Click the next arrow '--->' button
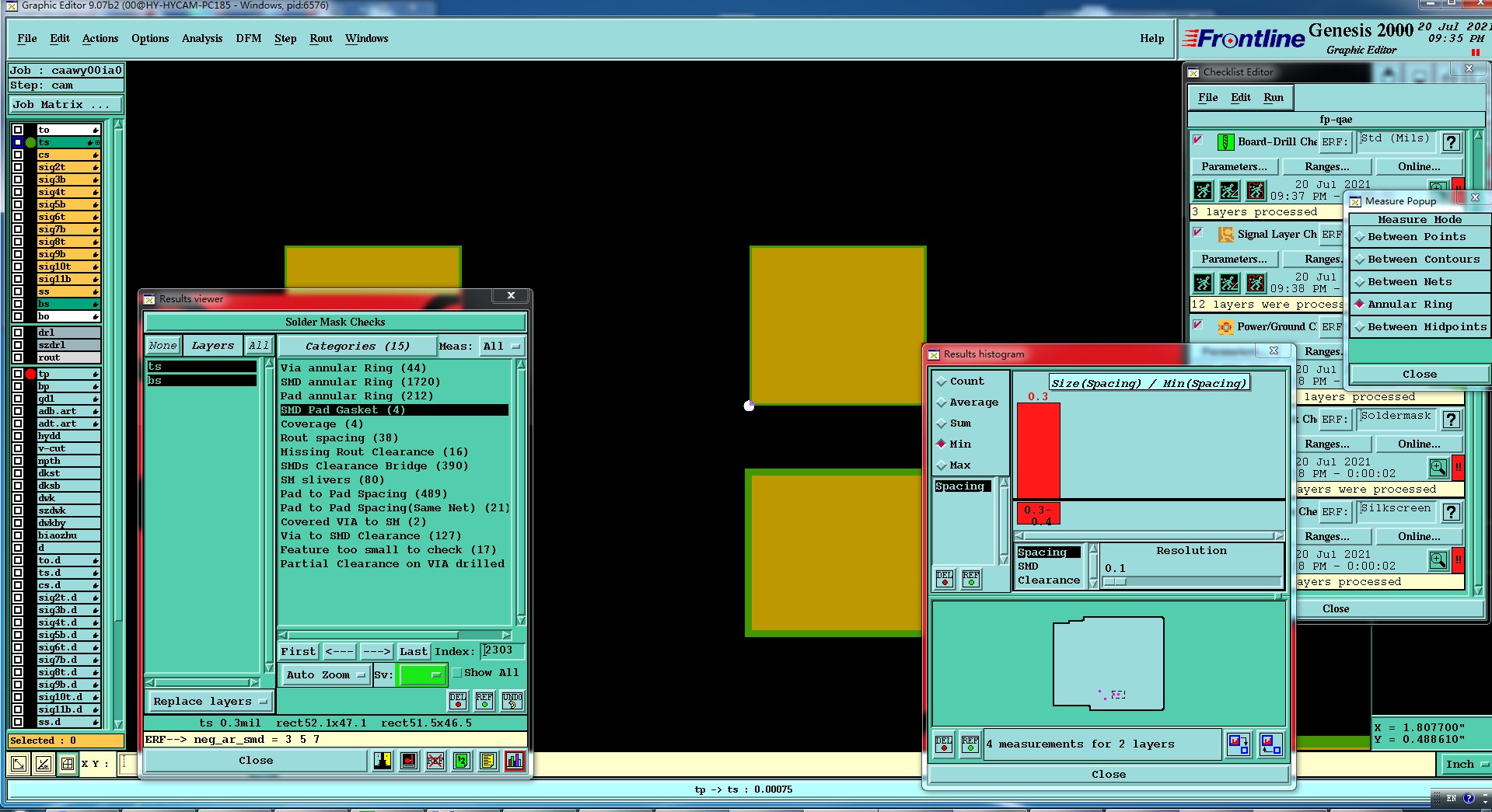Viewport: 1492px width, 812px height. [376, 652]
